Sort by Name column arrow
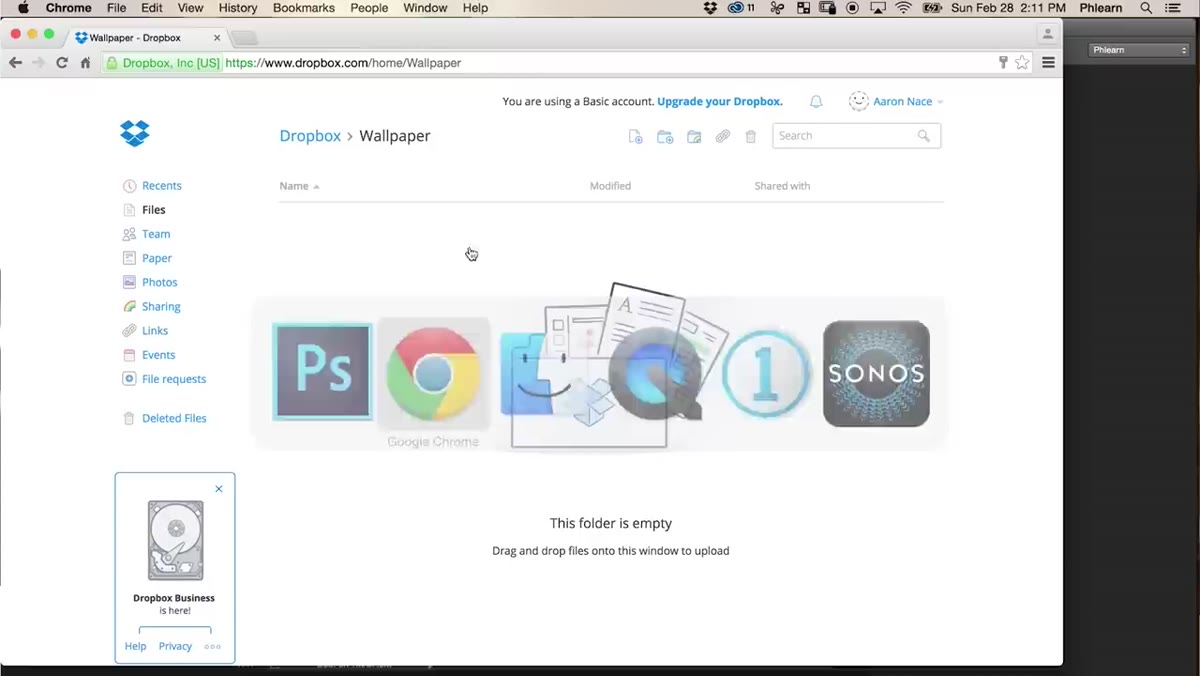This screenshot has width=1200, height=676. click(x=316, y=187)
